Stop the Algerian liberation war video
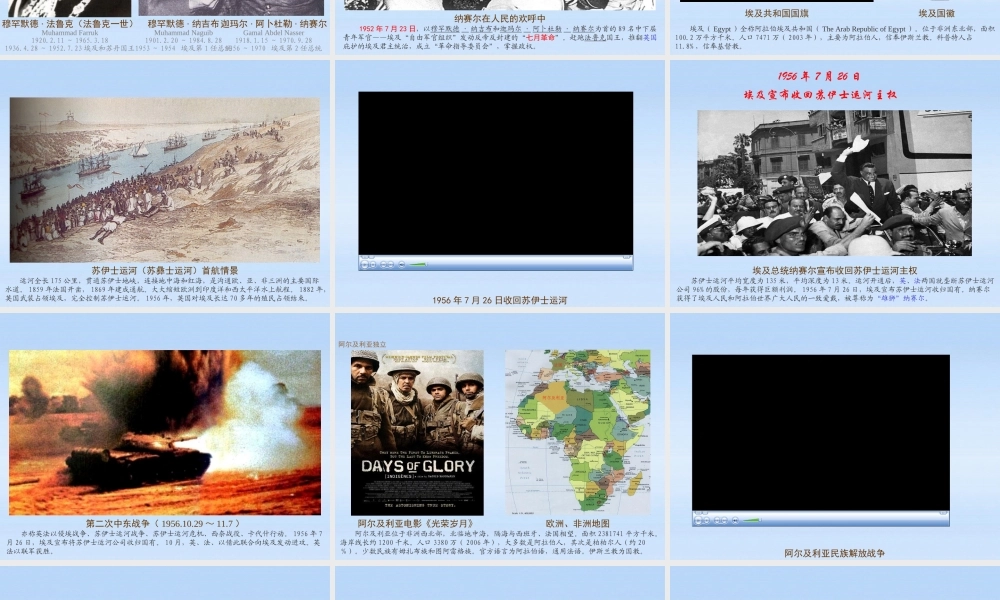This screenshot has height=600, width=1000. (x=707, y=520)
